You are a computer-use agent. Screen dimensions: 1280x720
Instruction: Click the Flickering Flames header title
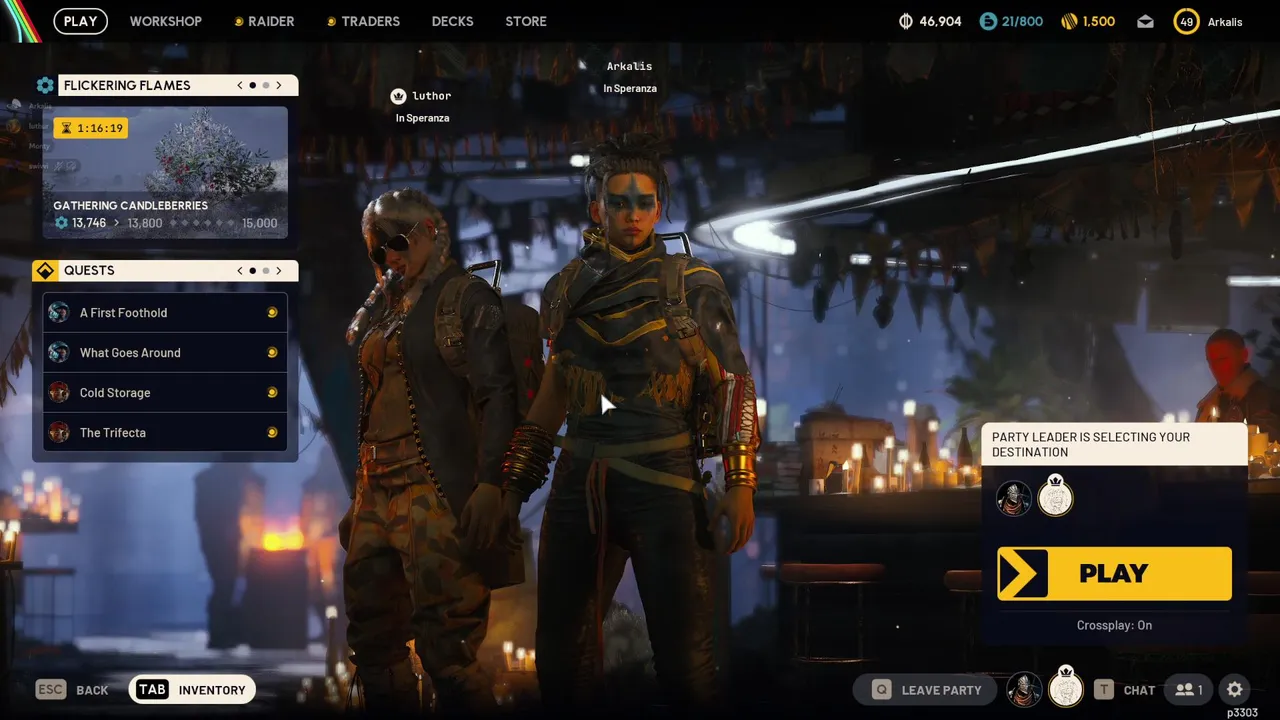[x=127, y=85]
